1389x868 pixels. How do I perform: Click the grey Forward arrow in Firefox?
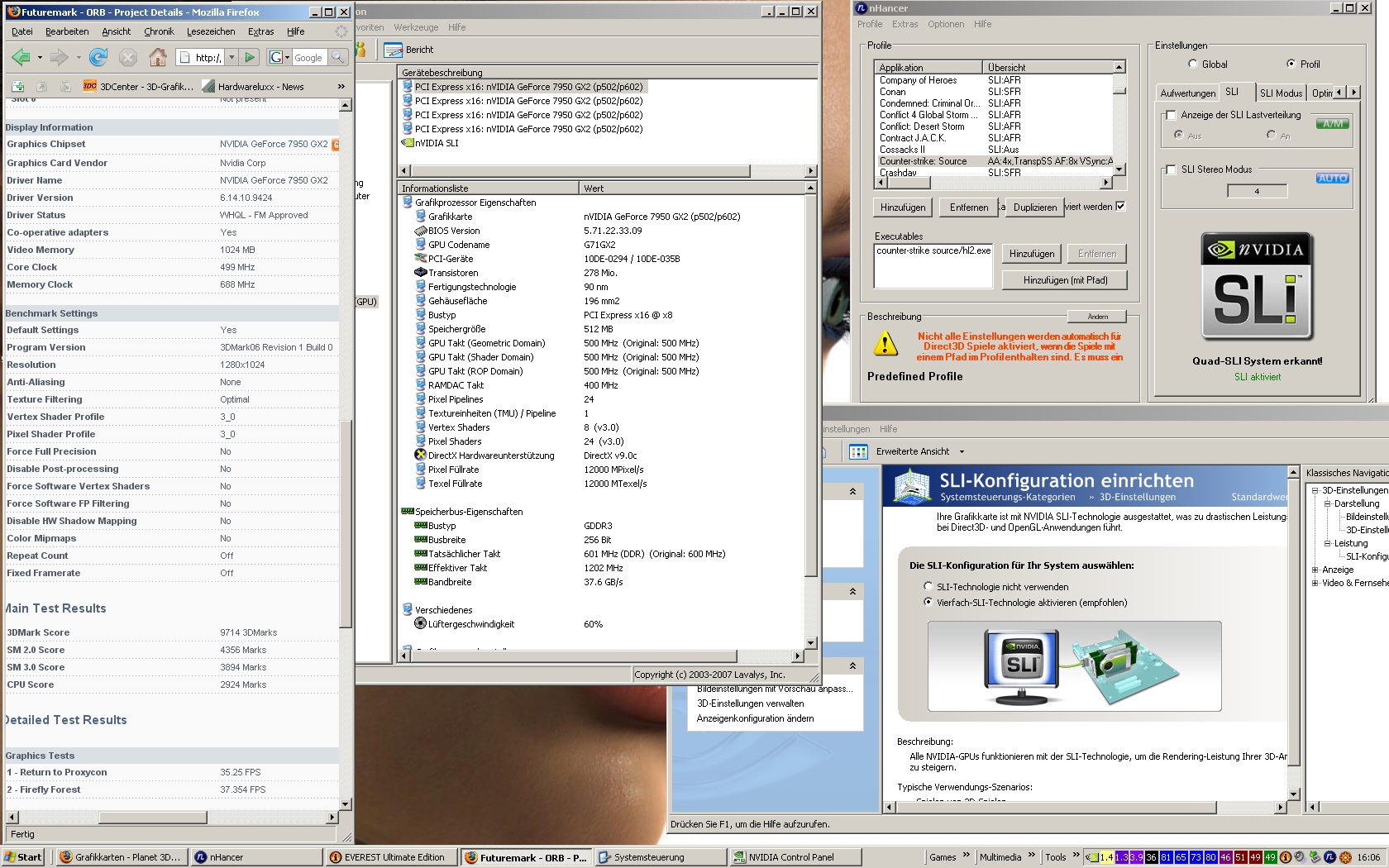point(59,57)
